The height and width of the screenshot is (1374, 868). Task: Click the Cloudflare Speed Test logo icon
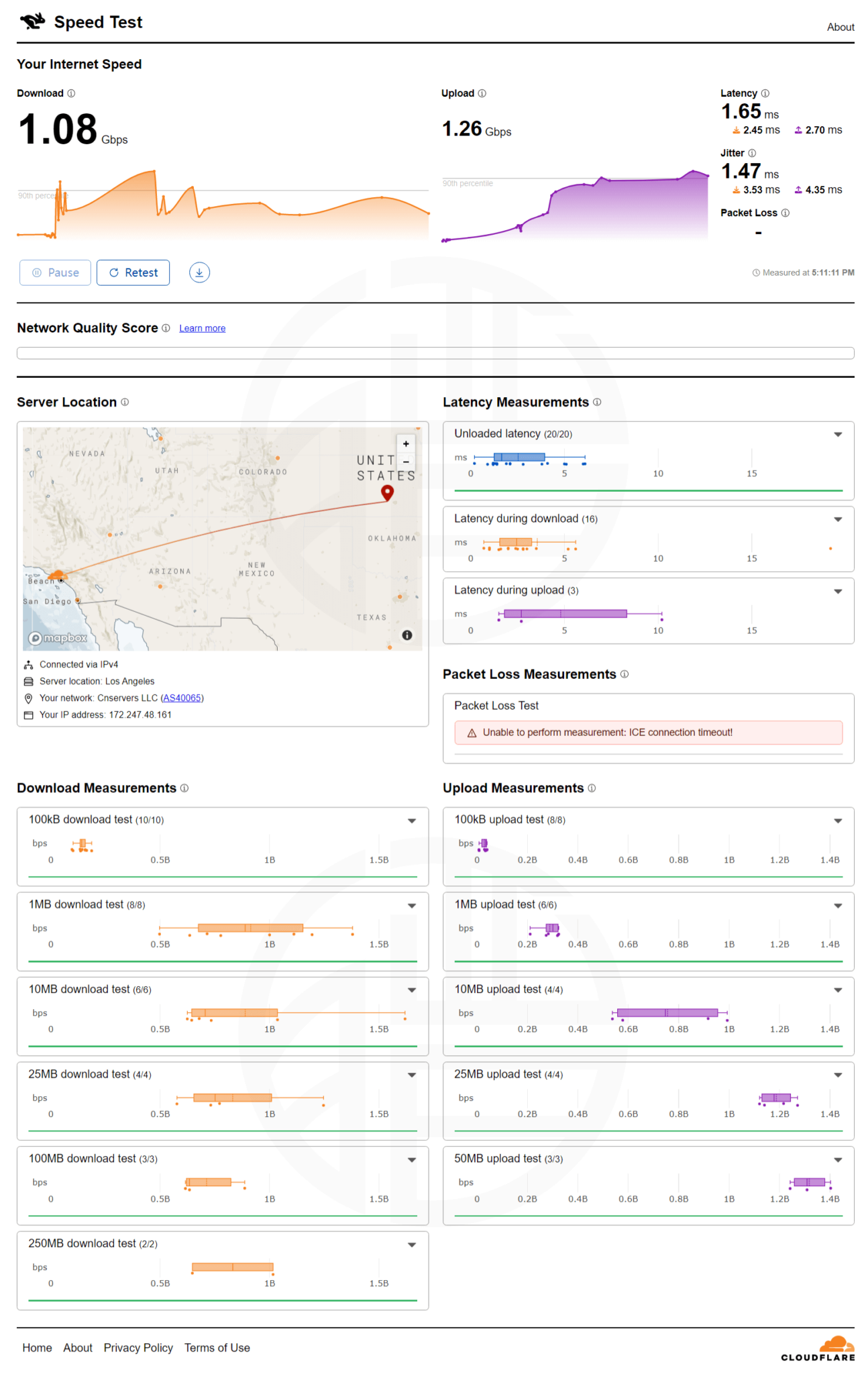pyautogui.click(x=32, y=21)
